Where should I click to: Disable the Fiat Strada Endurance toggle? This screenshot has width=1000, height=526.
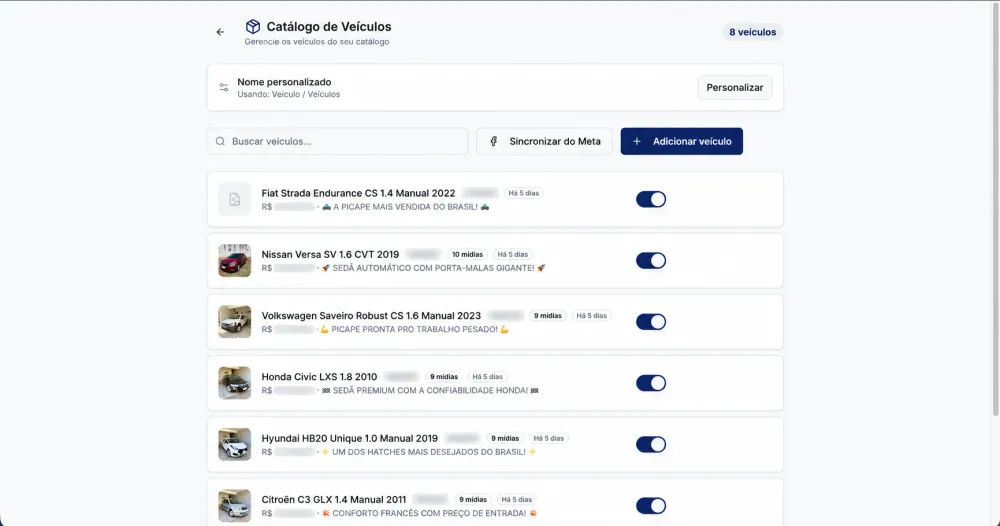click(x=651, y=200)
